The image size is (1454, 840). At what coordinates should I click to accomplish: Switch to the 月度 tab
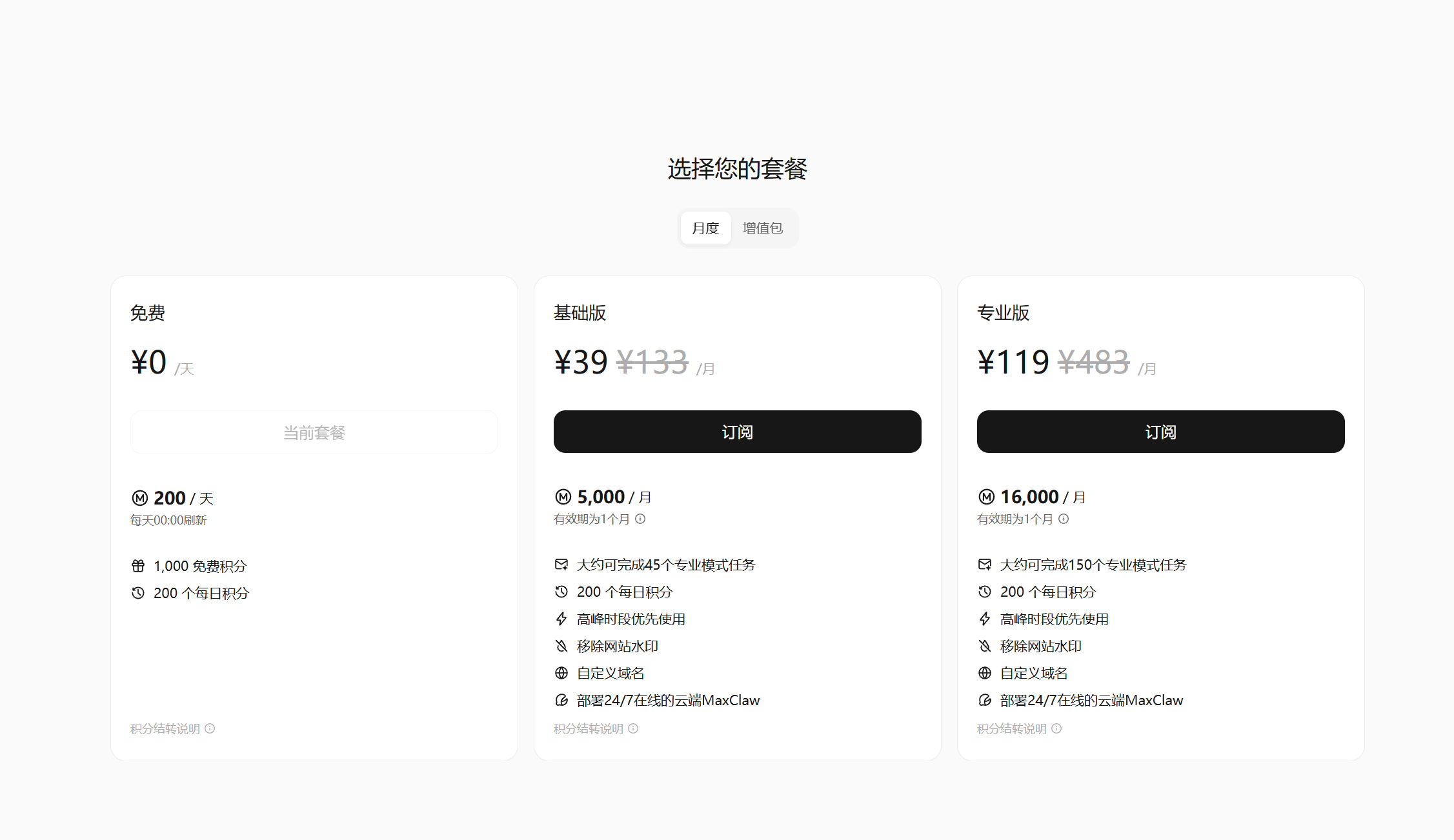tap(705, 228)
